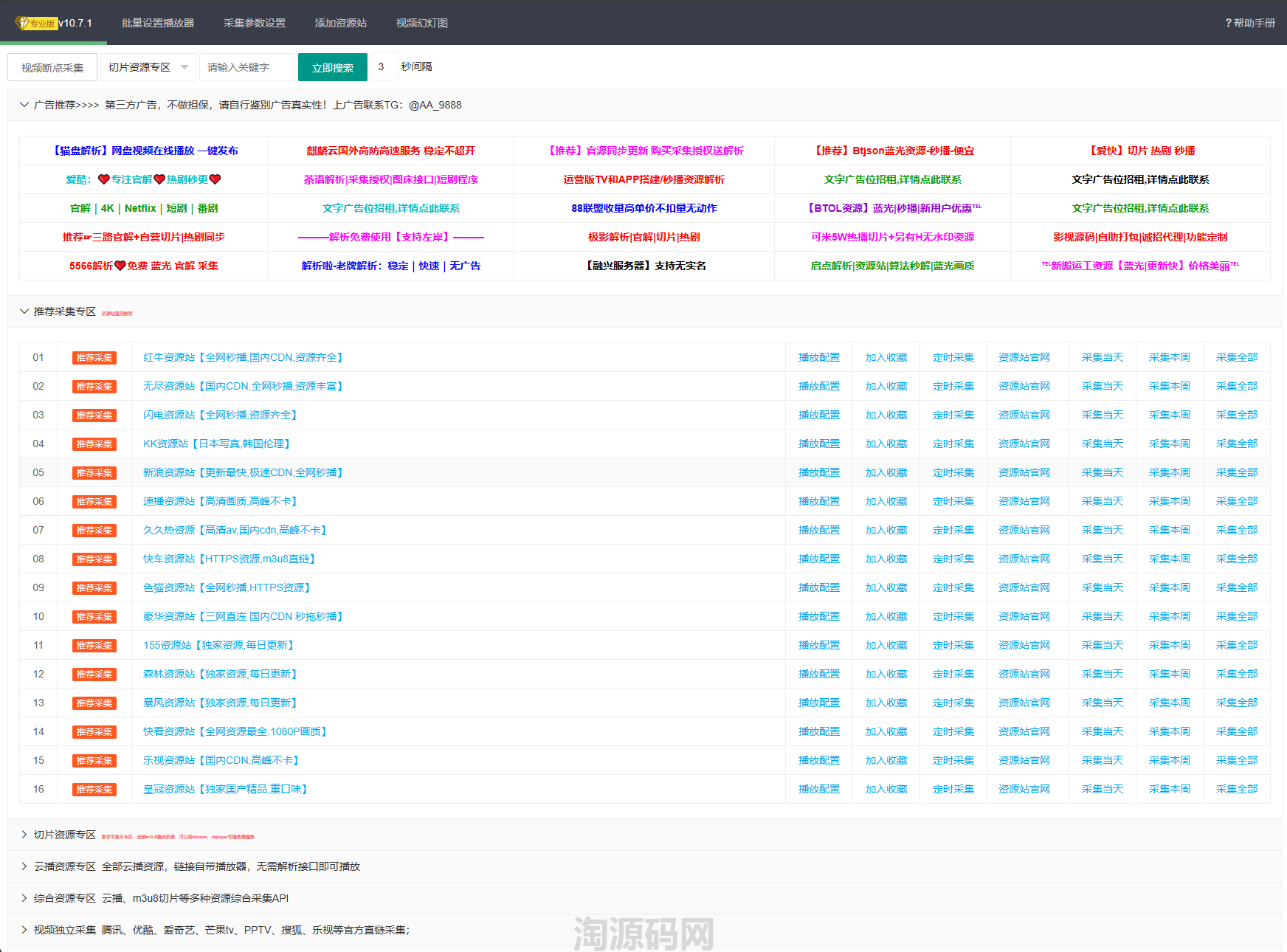Click 定时采集 for 155资源站
The height and width of the screenshot is (952, 1287).
(953, 645)
